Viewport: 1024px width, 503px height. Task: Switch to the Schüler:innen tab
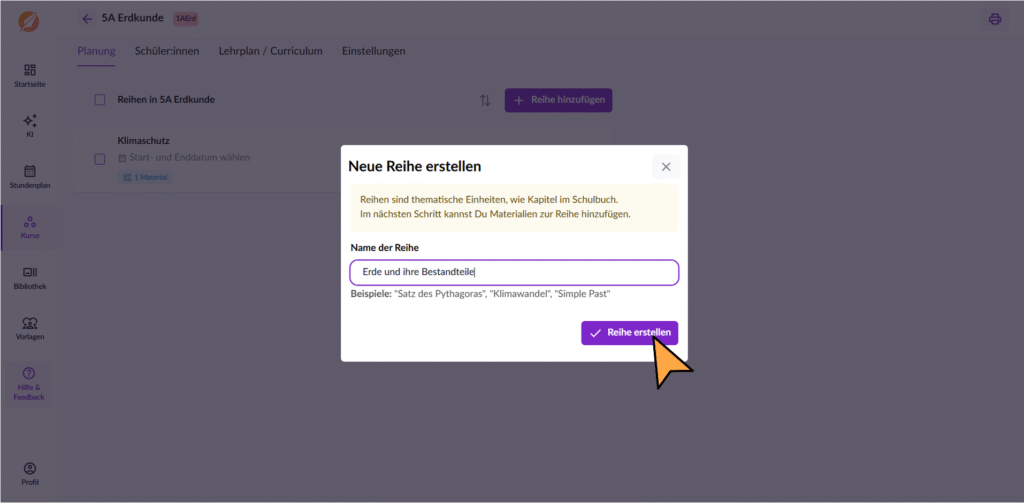click(x=167, y=51)
